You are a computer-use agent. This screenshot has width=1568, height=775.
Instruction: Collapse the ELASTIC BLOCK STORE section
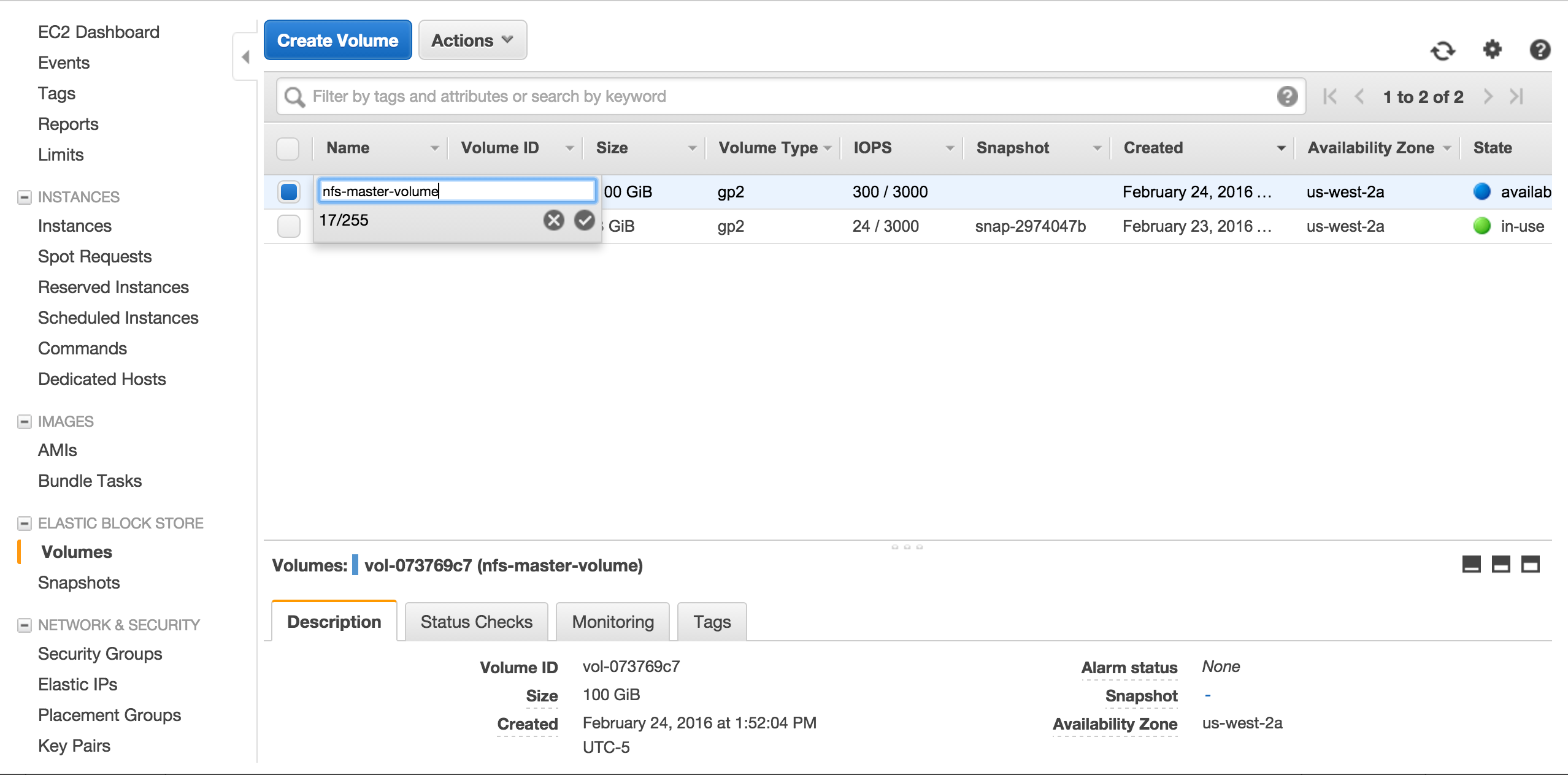(x=25, y=523)
